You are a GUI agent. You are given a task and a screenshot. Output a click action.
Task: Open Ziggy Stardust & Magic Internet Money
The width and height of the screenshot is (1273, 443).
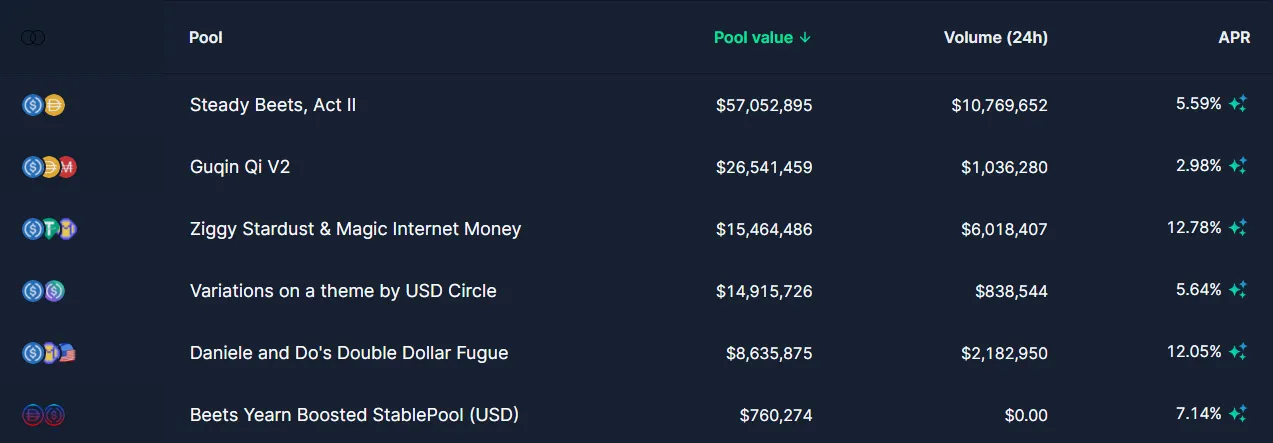(355, 229)
